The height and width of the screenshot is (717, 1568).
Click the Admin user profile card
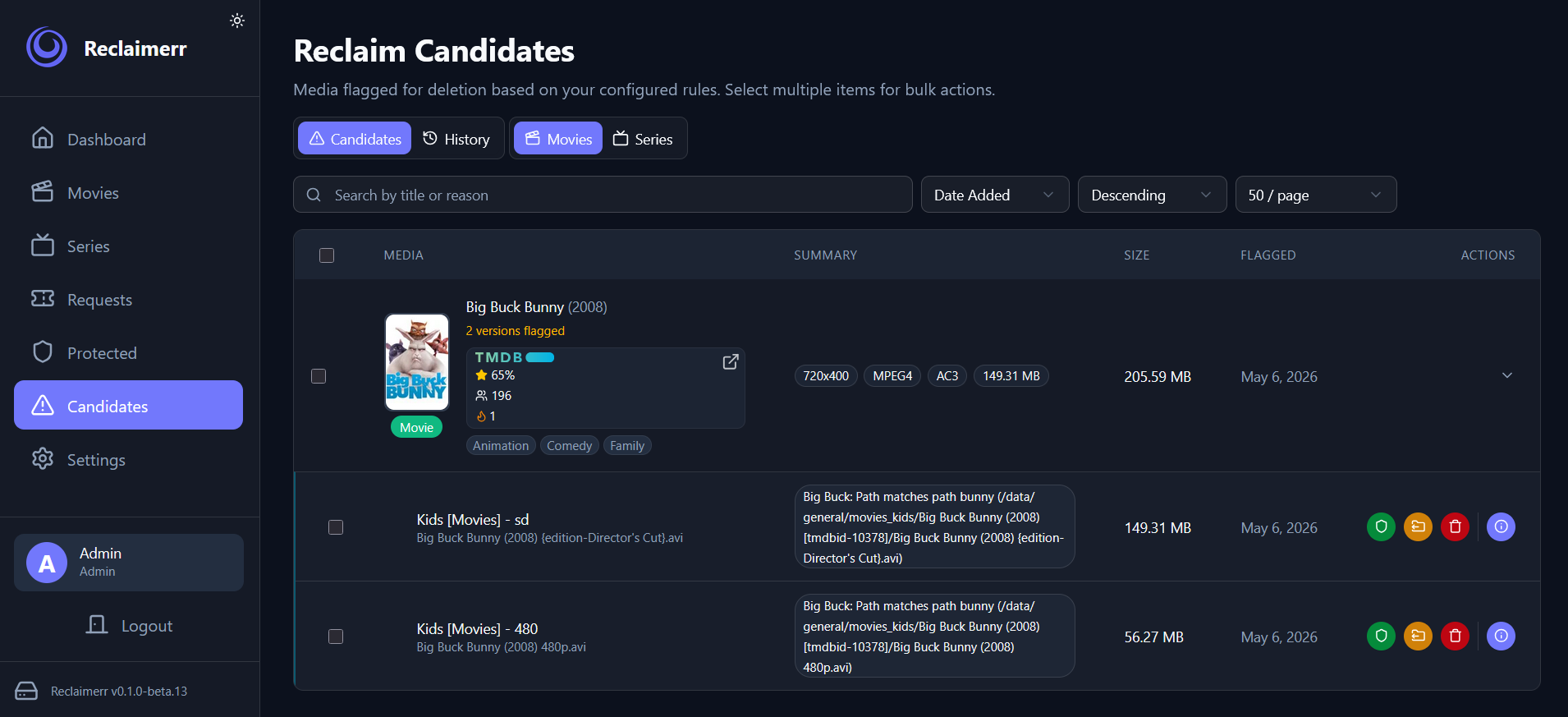[x=129, y=563]
